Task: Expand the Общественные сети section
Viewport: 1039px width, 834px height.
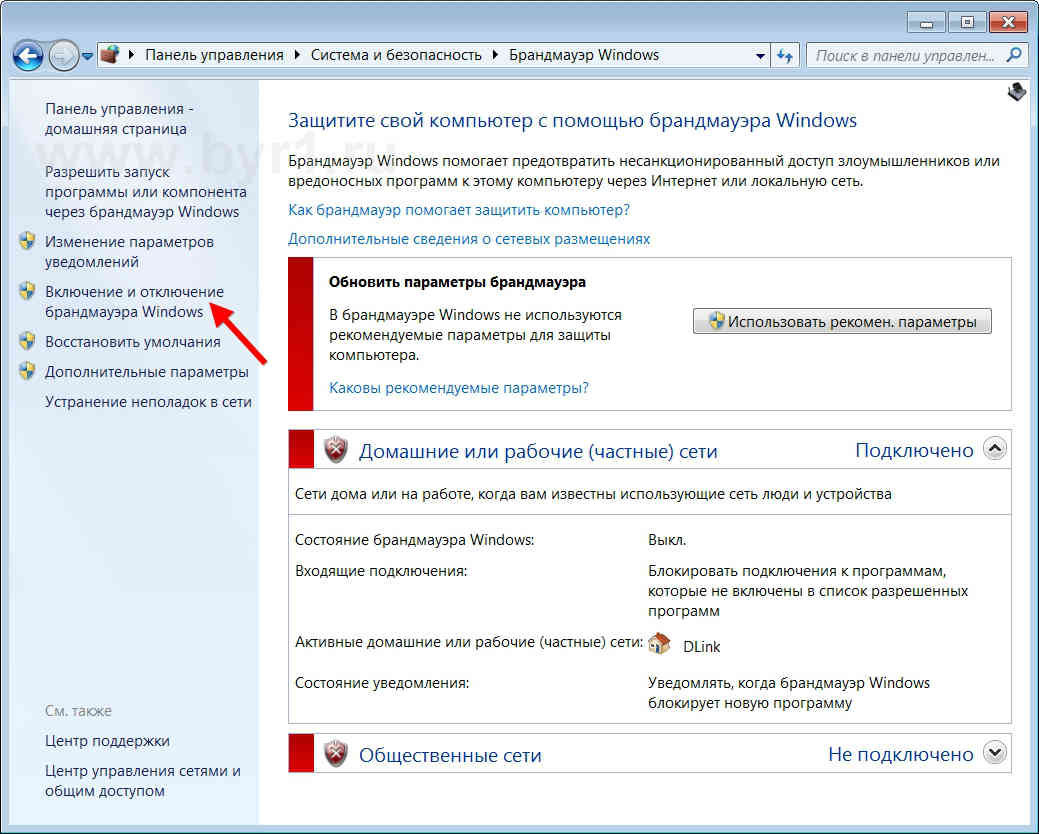Action: 995,752
